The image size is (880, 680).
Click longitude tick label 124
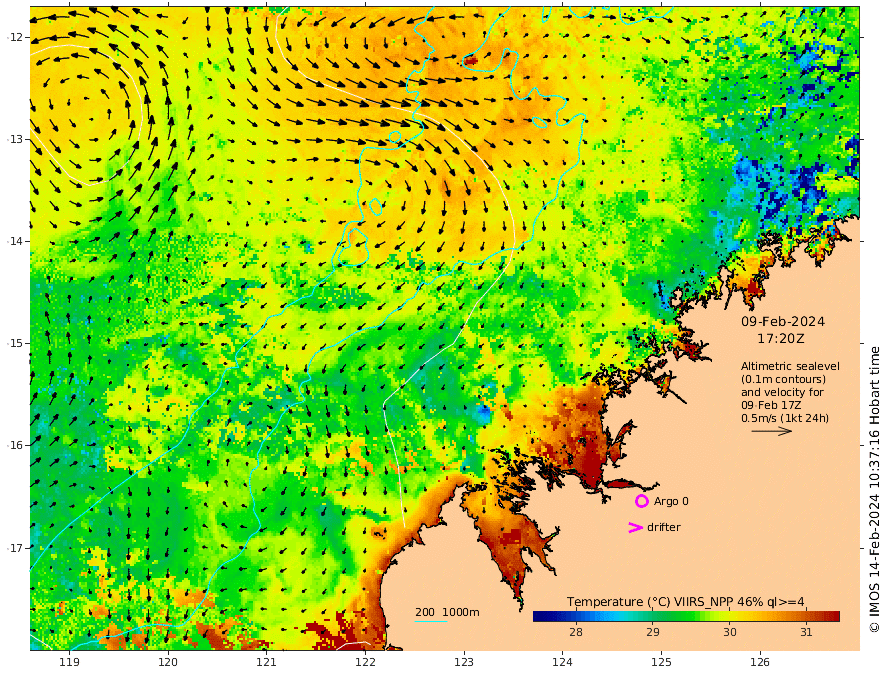[563, 662]
